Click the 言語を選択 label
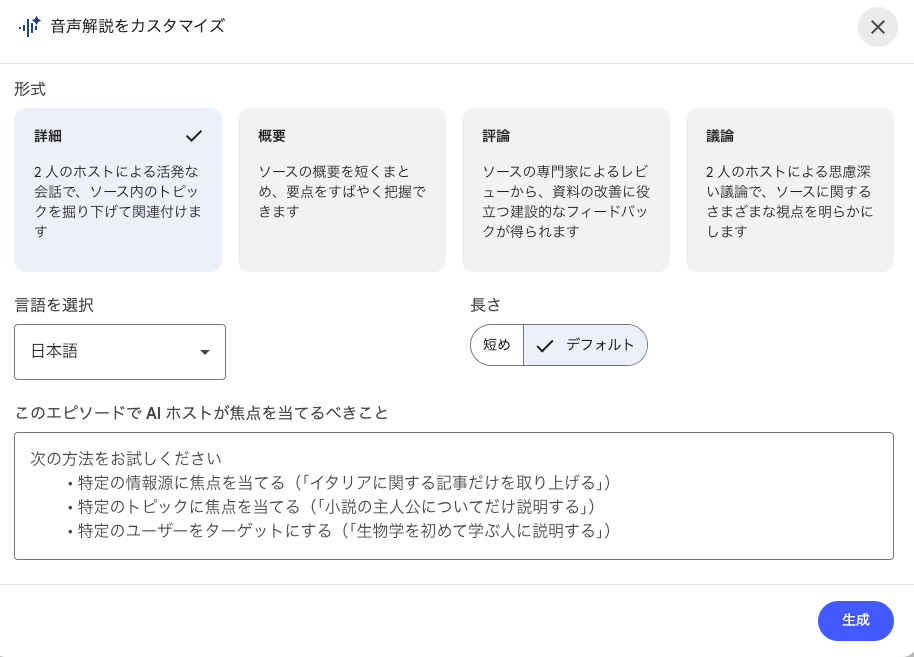 point(54,305)
